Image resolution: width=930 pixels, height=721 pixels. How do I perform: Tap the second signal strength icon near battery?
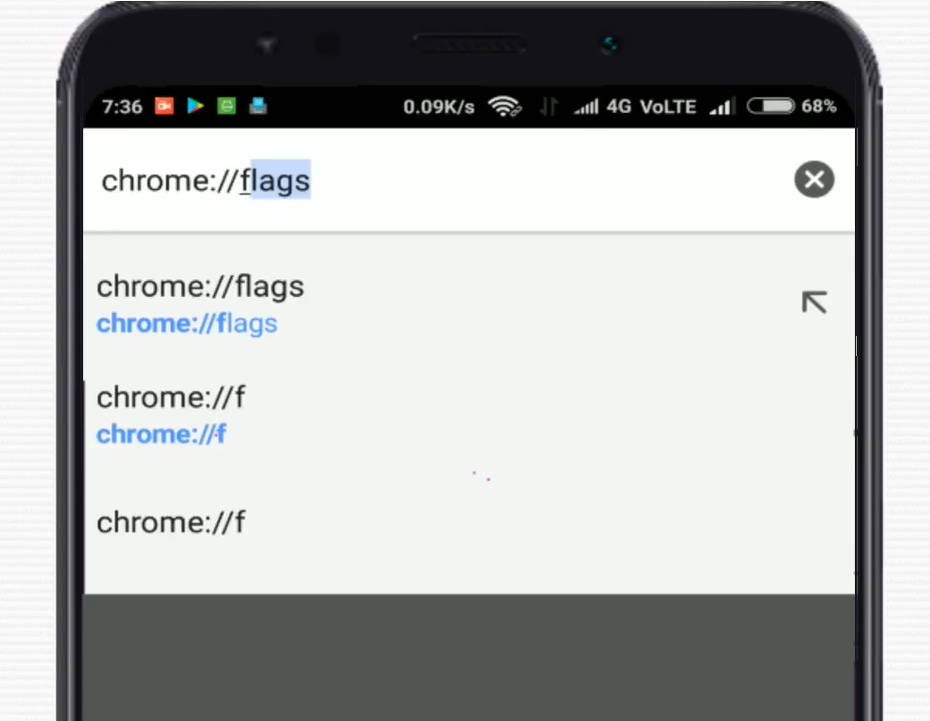click(x=722, y=107)
